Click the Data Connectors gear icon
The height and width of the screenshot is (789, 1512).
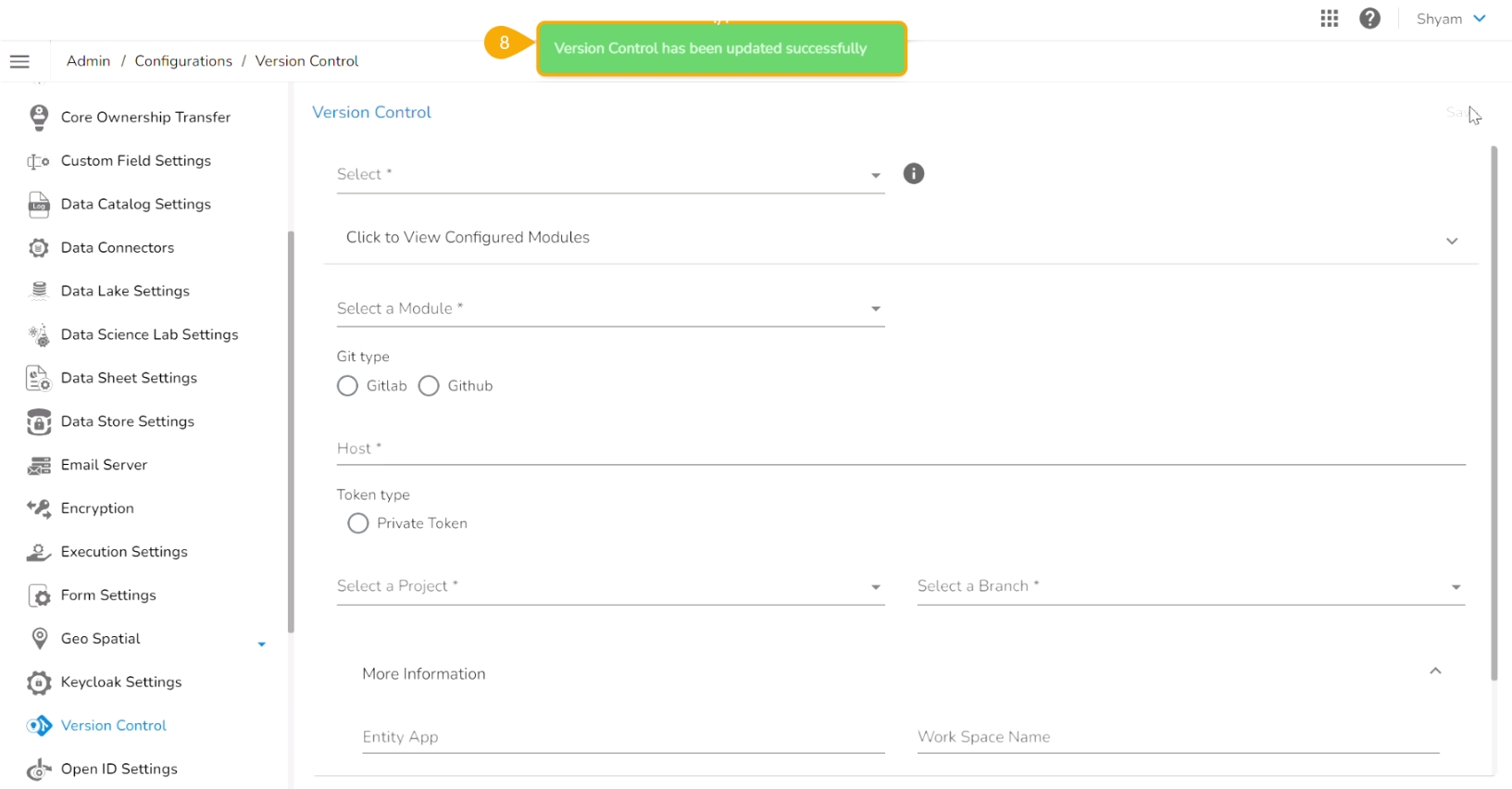tap(39, 248)
